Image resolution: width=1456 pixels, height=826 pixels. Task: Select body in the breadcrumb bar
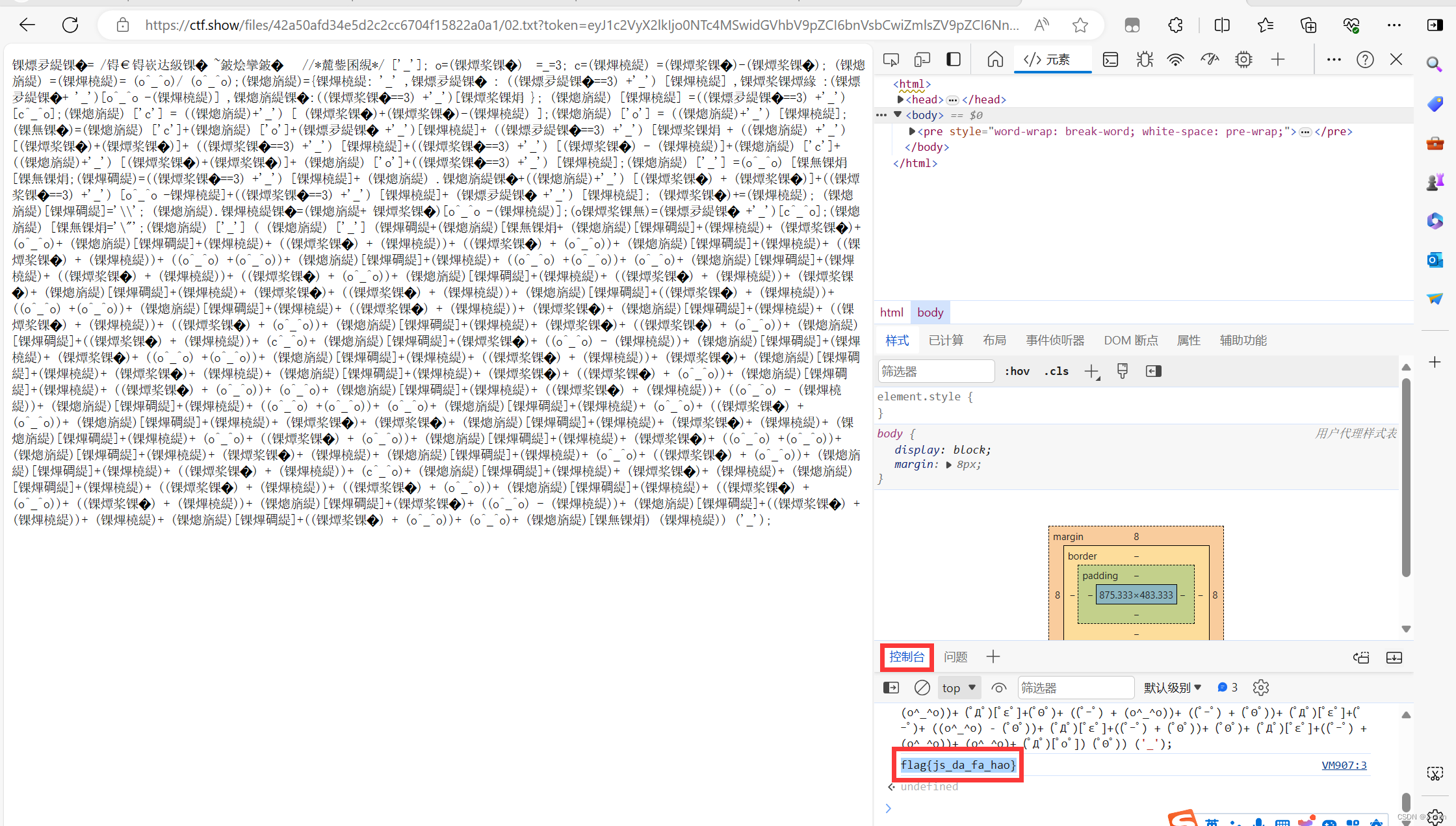coord(930,313)
